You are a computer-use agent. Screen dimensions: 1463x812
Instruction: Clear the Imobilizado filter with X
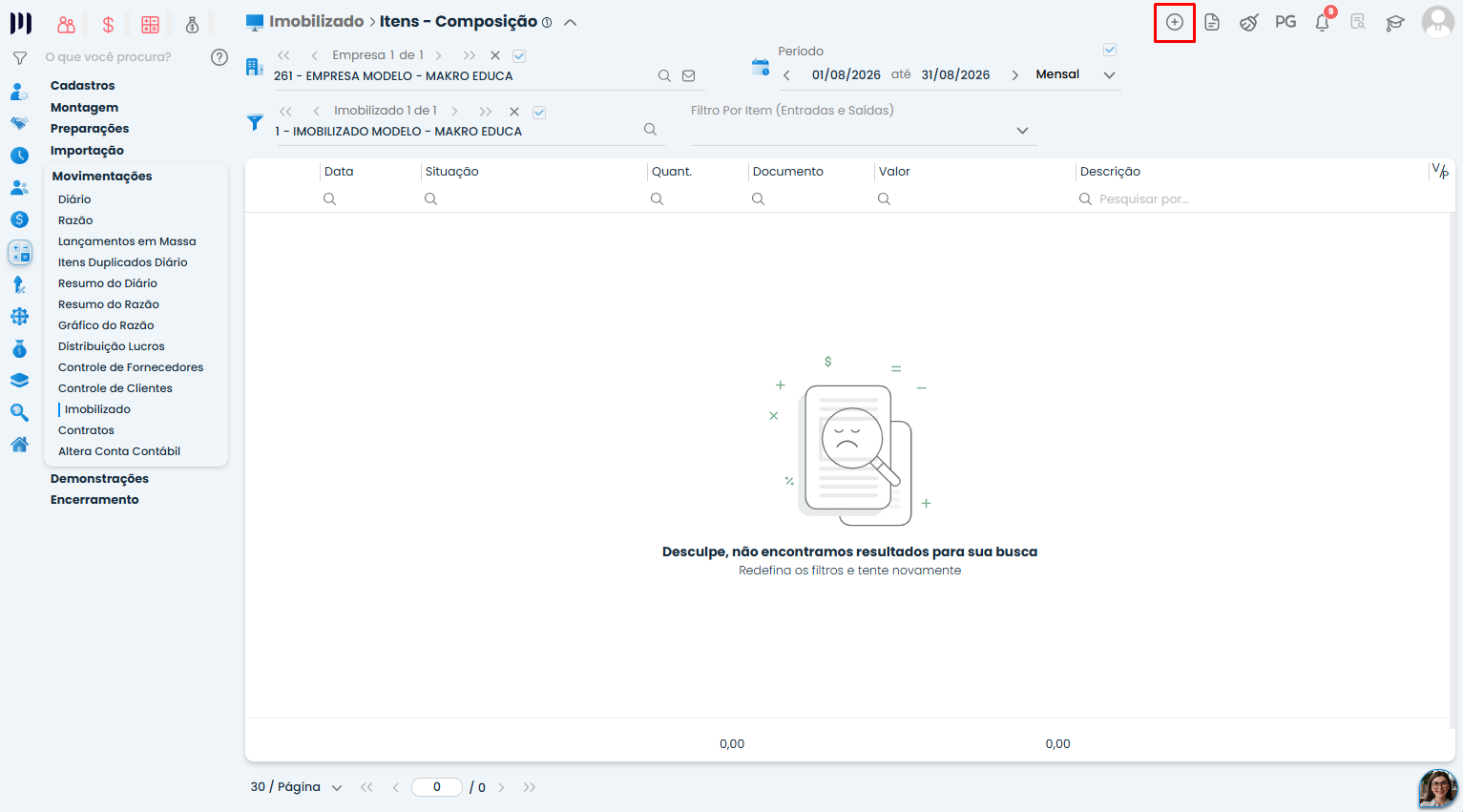pyautogui.click(x=514, y=112)
